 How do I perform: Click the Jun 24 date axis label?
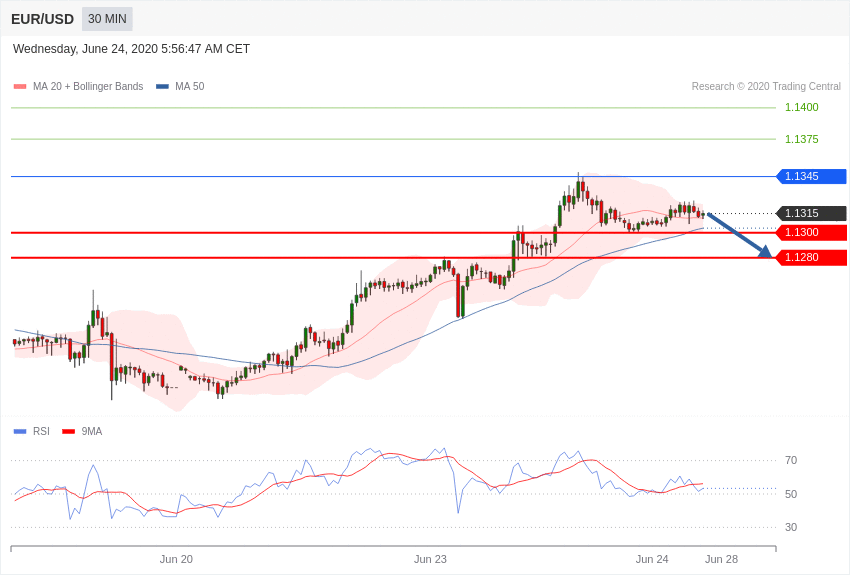click(x=652, y=559)
